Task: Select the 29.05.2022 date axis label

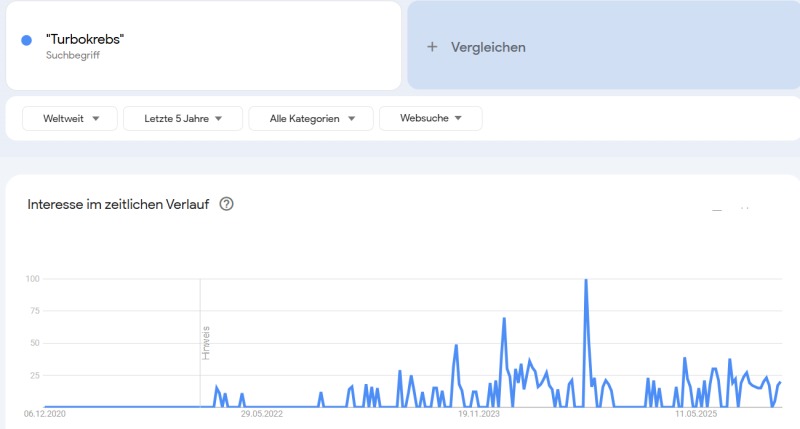Action: click(x=261, y=413)
